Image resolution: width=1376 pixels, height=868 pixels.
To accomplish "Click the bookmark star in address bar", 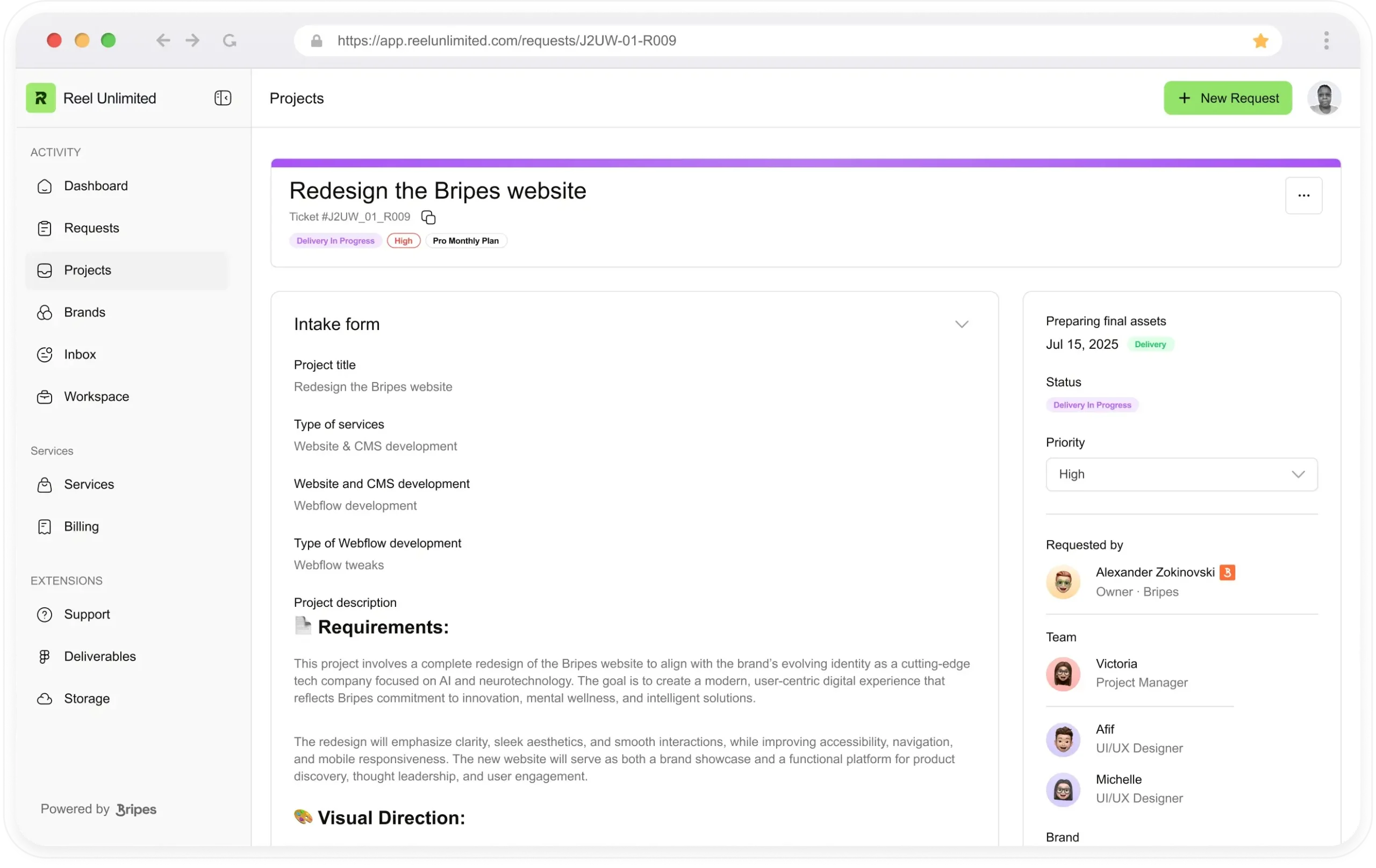I will coord(1260,40).
